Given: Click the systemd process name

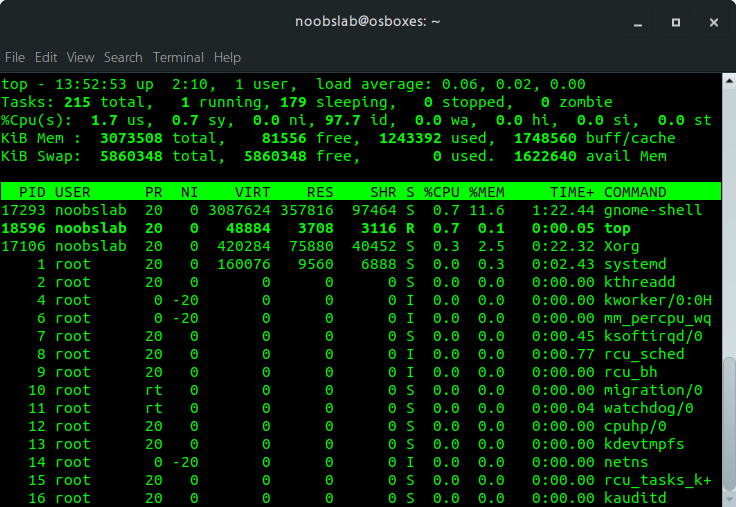Looking at the screenshot, I should [635, 264].
